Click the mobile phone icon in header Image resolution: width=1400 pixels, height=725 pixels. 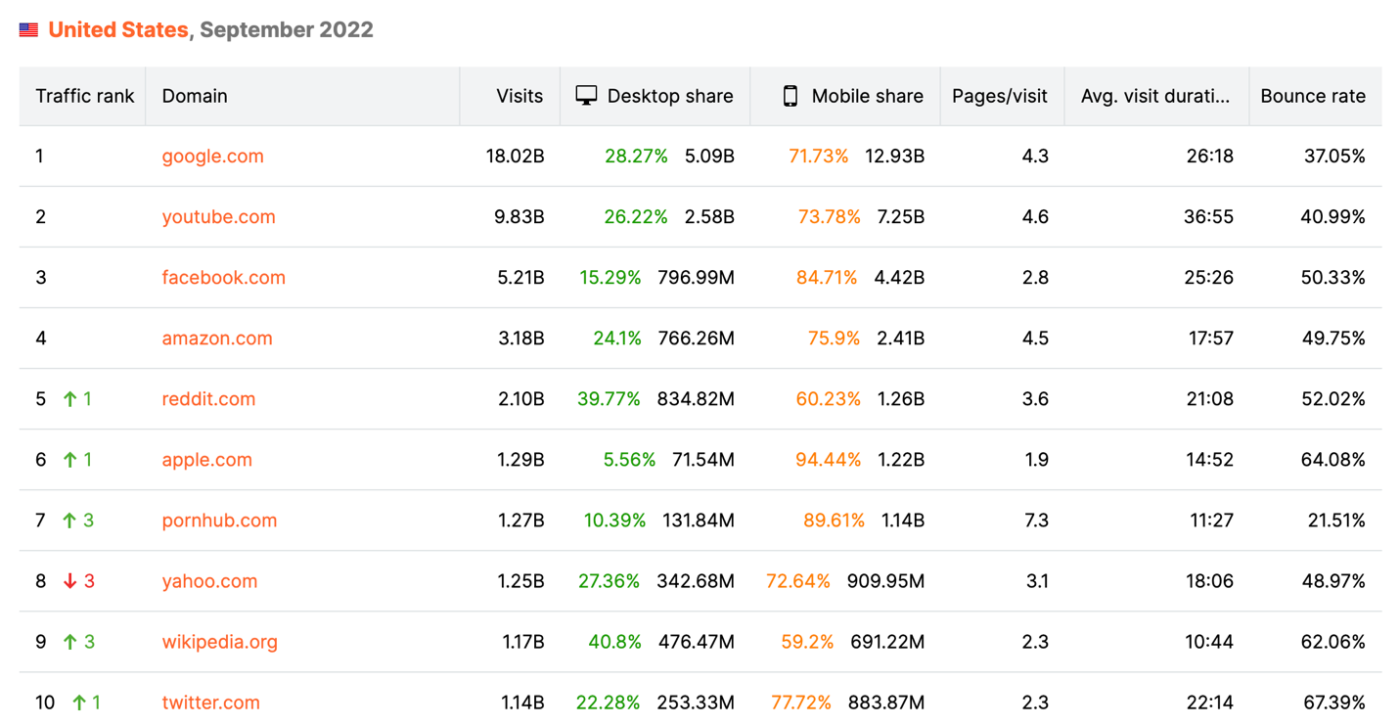click(x=790, y=96)
